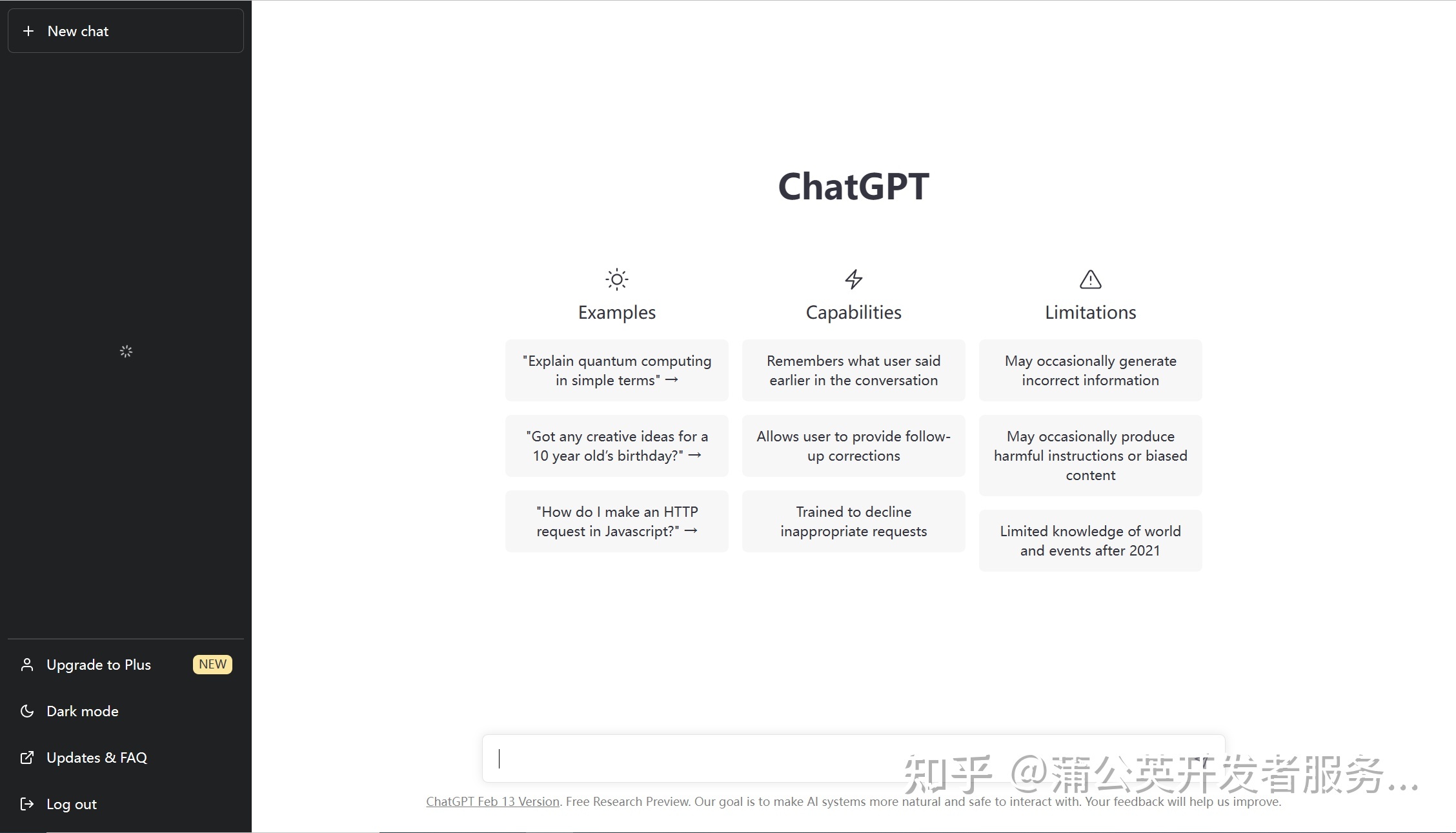Click the Dark mode moon icon
This screenshot has width=1456, height=833.
(27, 711)
